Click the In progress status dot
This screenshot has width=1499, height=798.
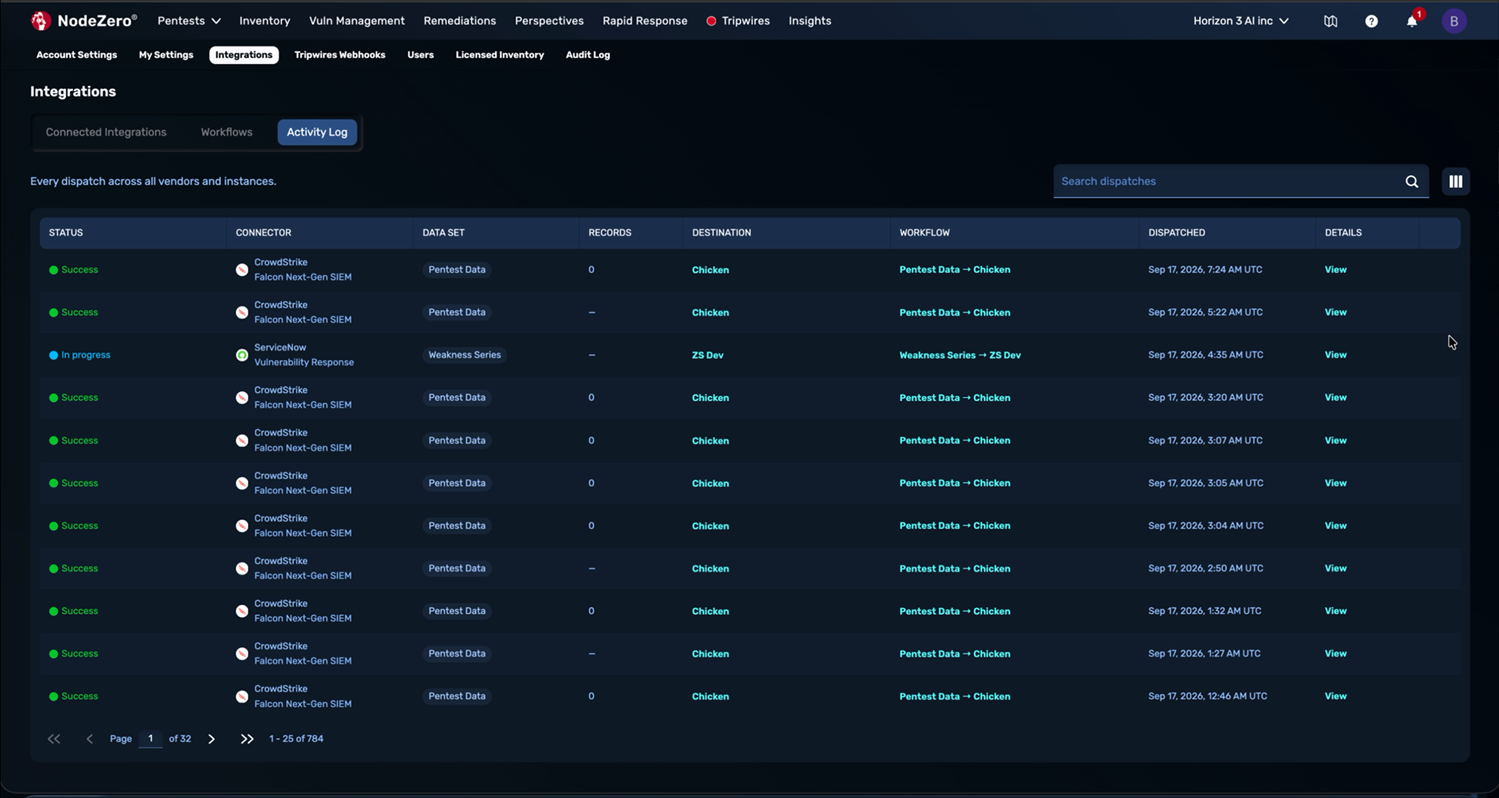(54, 355)
